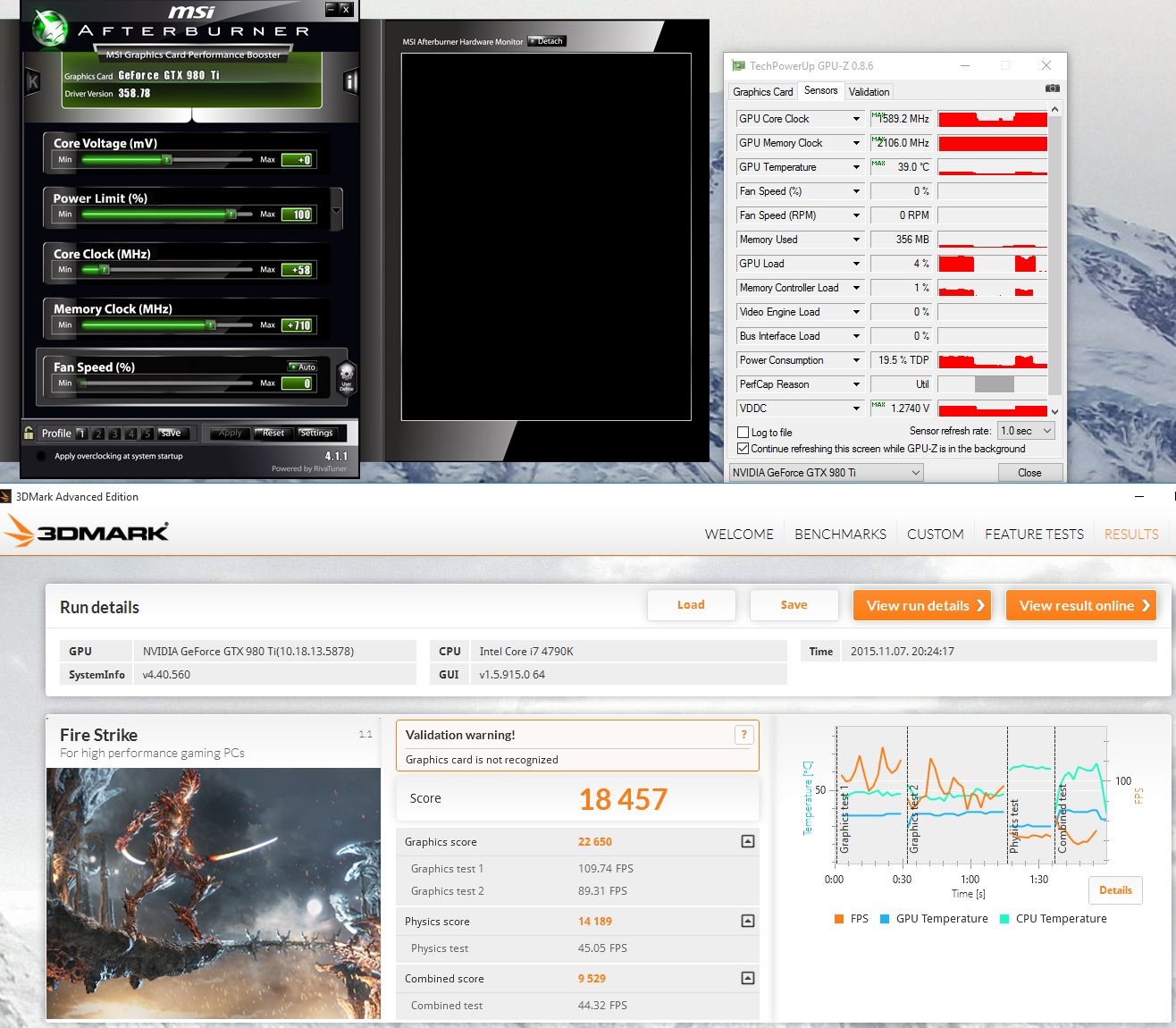Click the 3DMark logo

[x=87, y=531]
